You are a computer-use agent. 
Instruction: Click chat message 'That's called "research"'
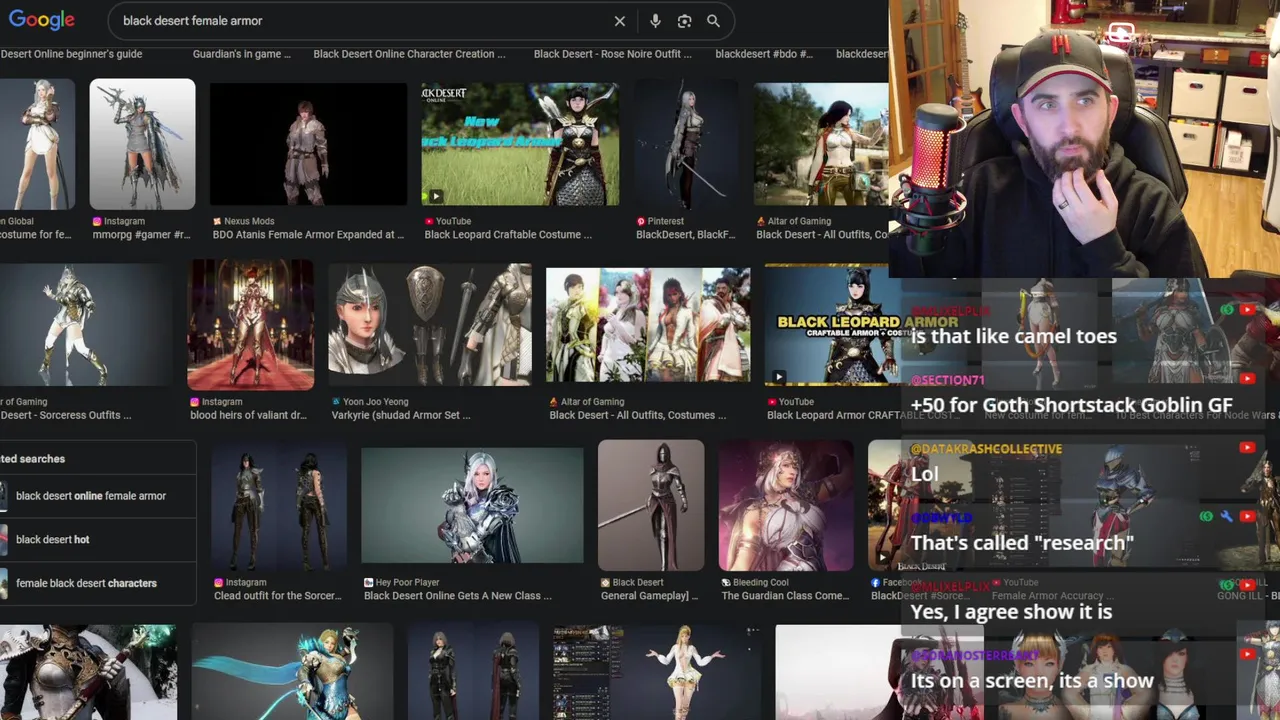(x=1022, y=543)
